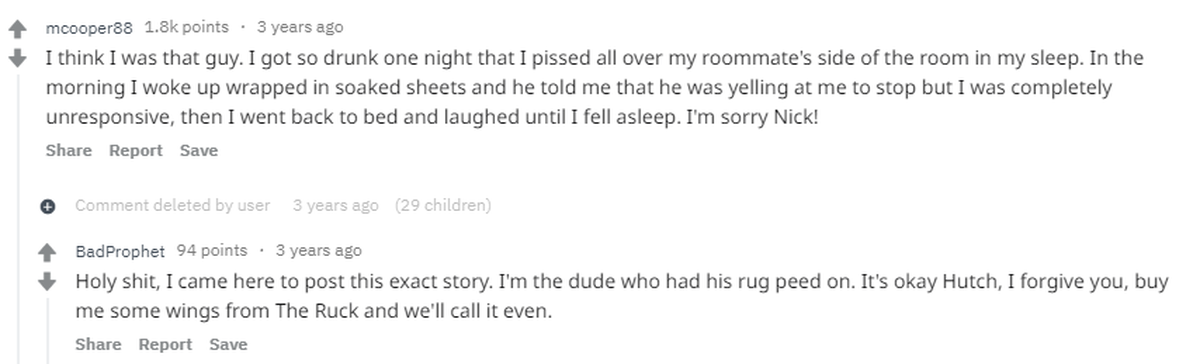Expand the deleted comment with plus icon
Screen dimensions: 1200x364
pyautogui.click(x=47, y=207)
